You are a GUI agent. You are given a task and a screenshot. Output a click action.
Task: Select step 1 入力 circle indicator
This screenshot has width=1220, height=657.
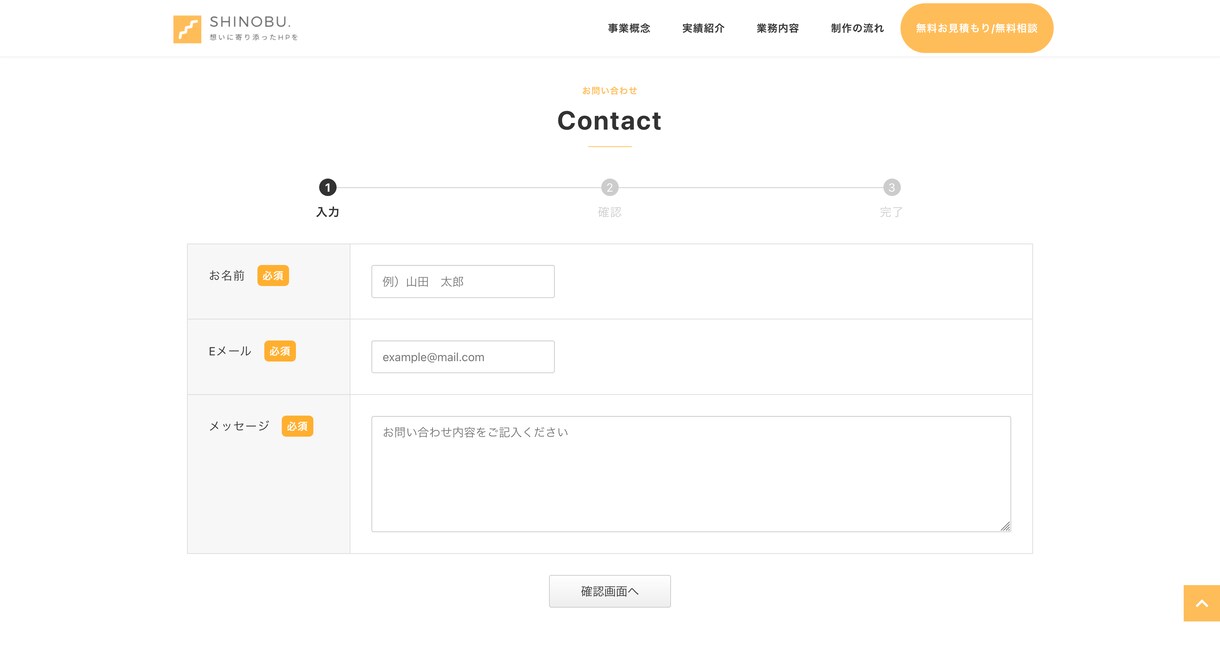328,187
